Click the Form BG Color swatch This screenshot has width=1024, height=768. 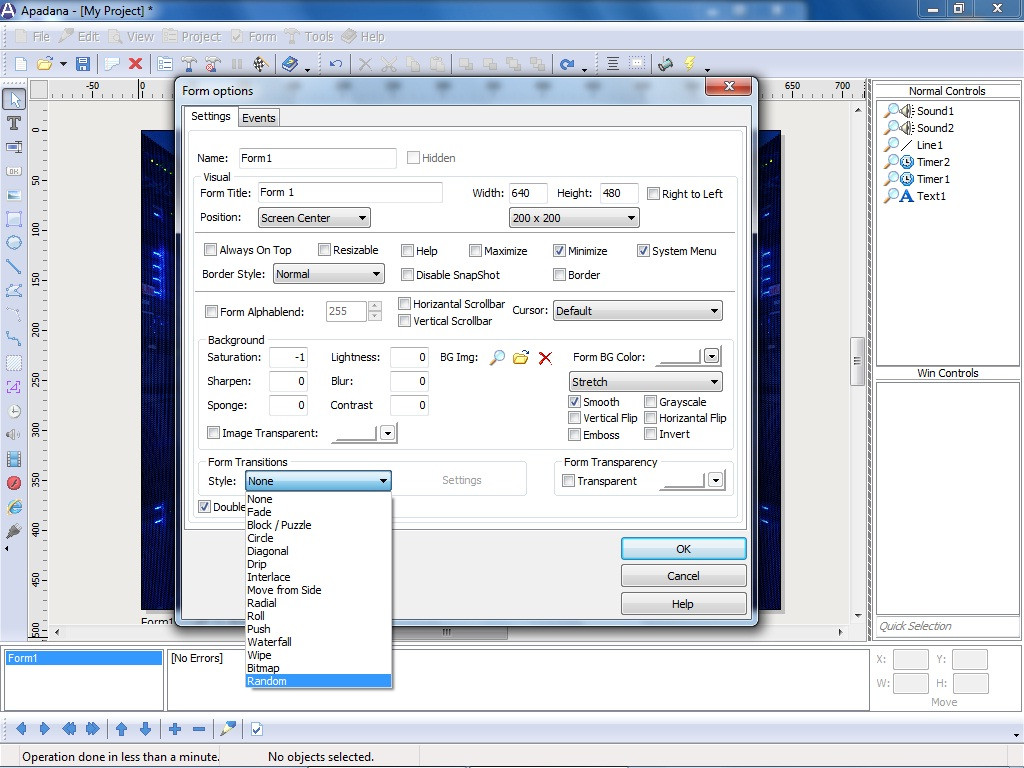coord(678,357)
